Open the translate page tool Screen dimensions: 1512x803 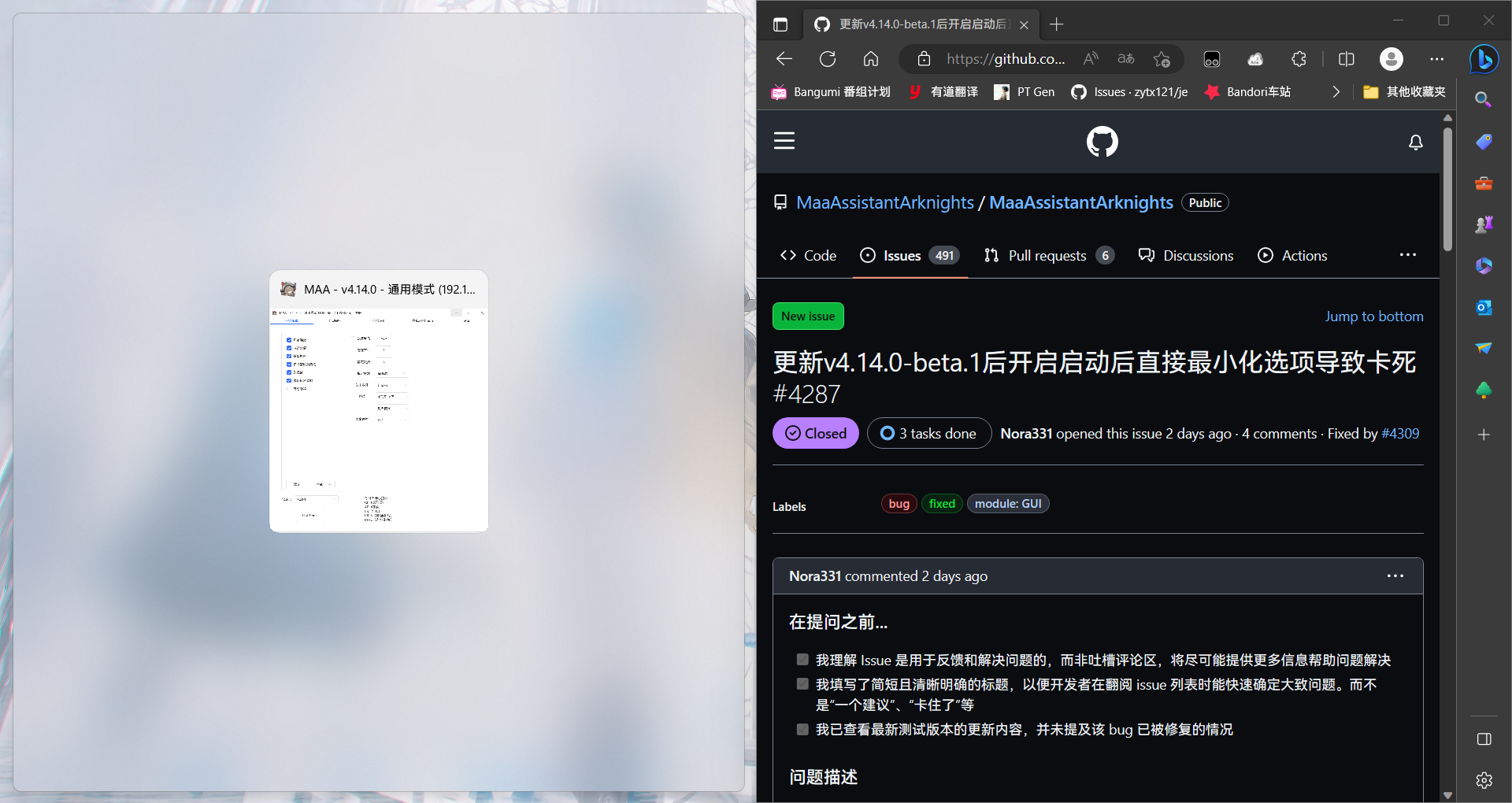coord(1125,58)
